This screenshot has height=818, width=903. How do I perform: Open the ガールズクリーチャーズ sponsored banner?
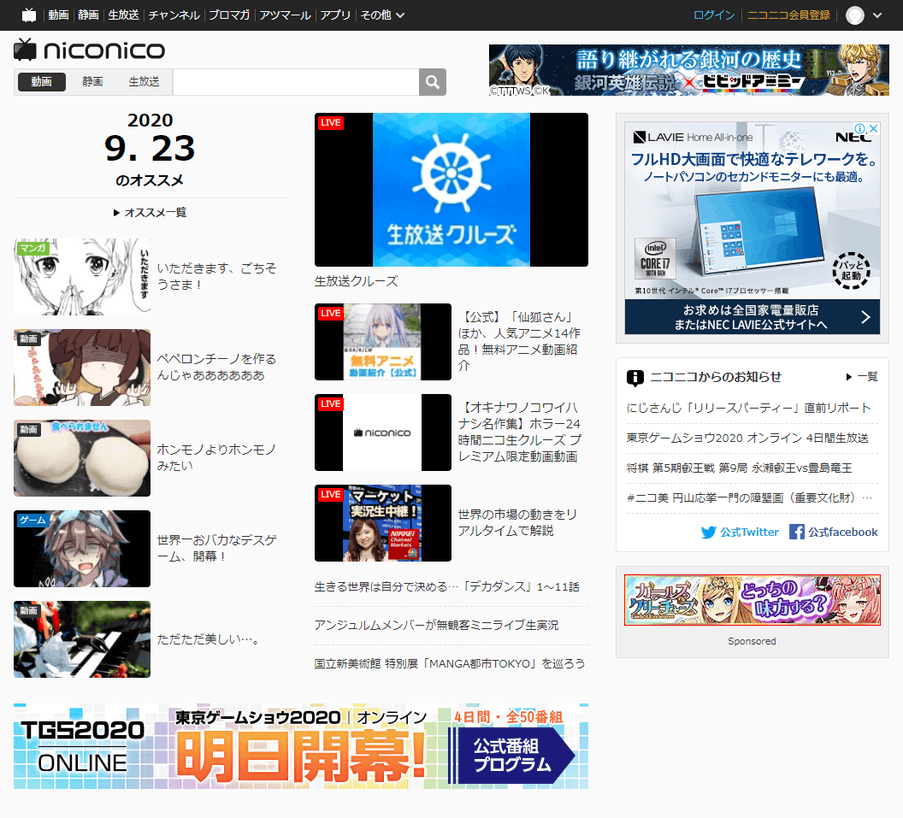pos(752,600)
